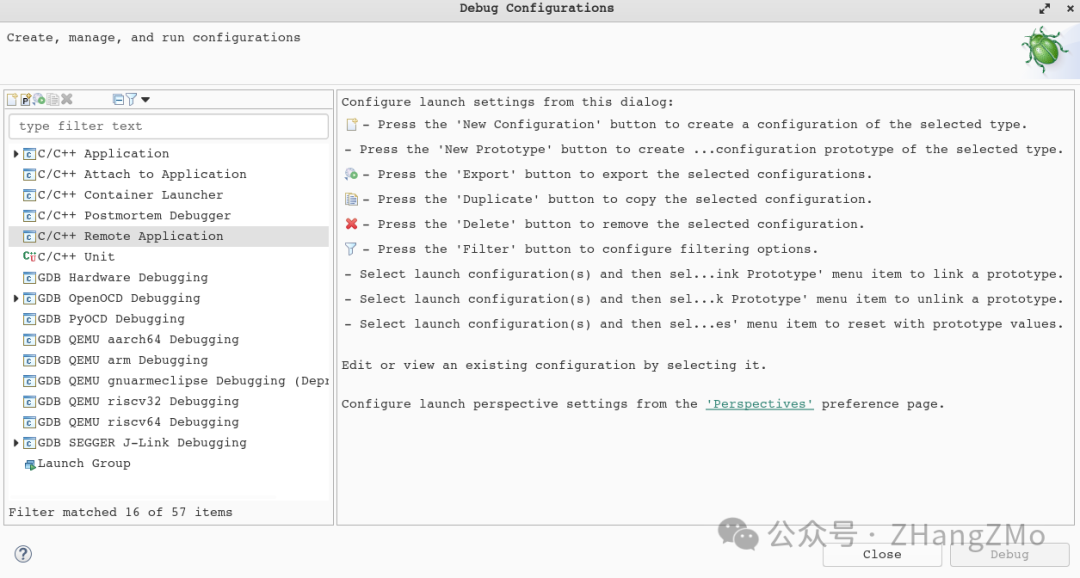Viewport: 1080px width, 578px height.
Task: Open the filter options dropdown arrow
Action: (x=145, y=100)
